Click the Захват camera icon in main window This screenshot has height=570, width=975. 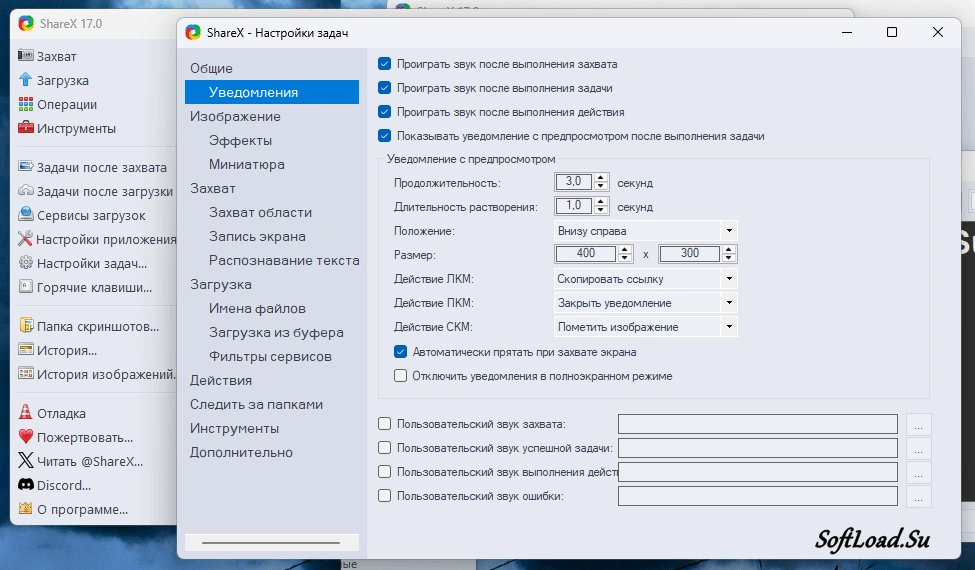click(25, 56)
